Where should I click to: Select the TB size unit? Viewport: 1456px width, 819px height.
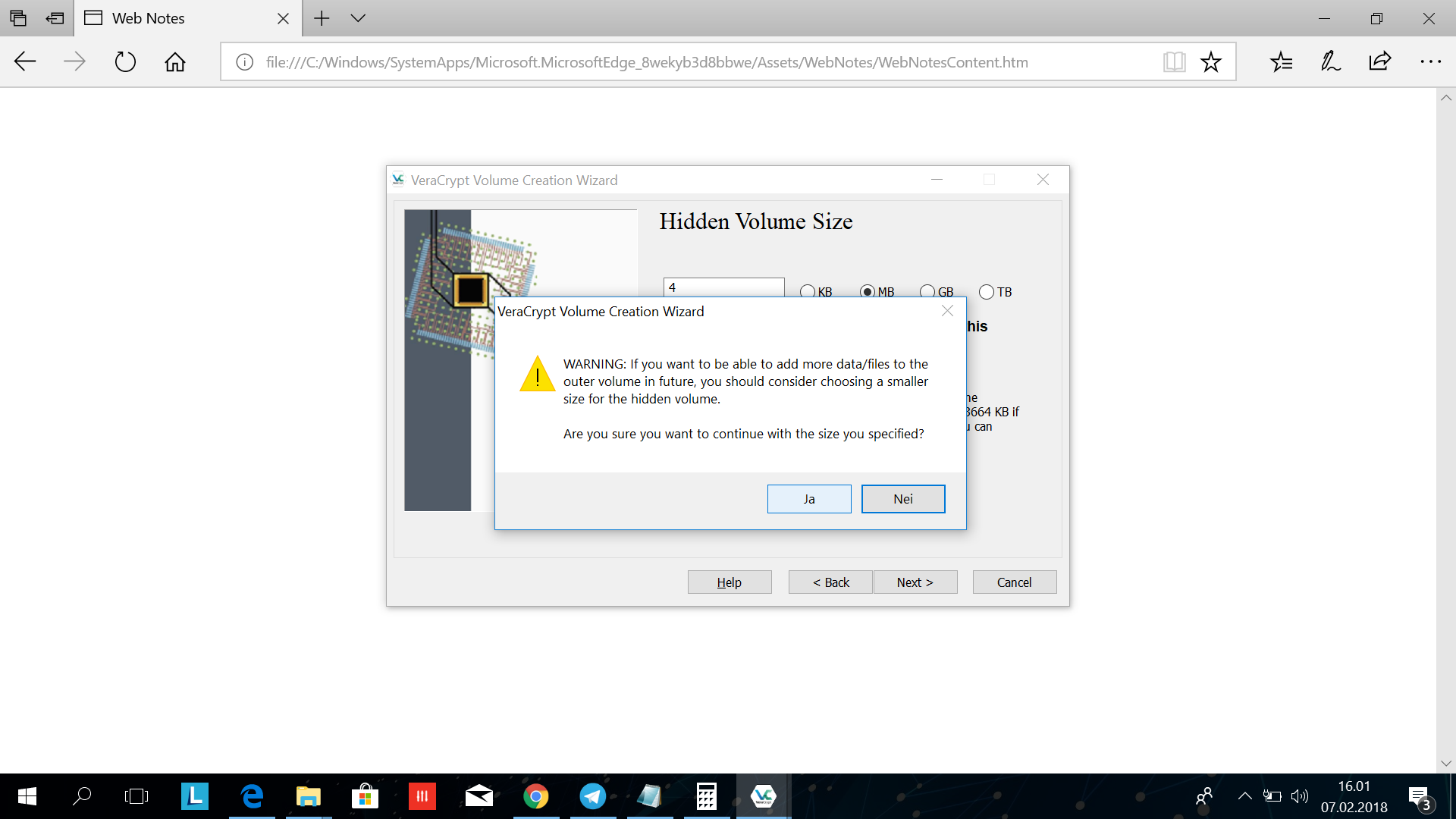[x=996, y=292]
